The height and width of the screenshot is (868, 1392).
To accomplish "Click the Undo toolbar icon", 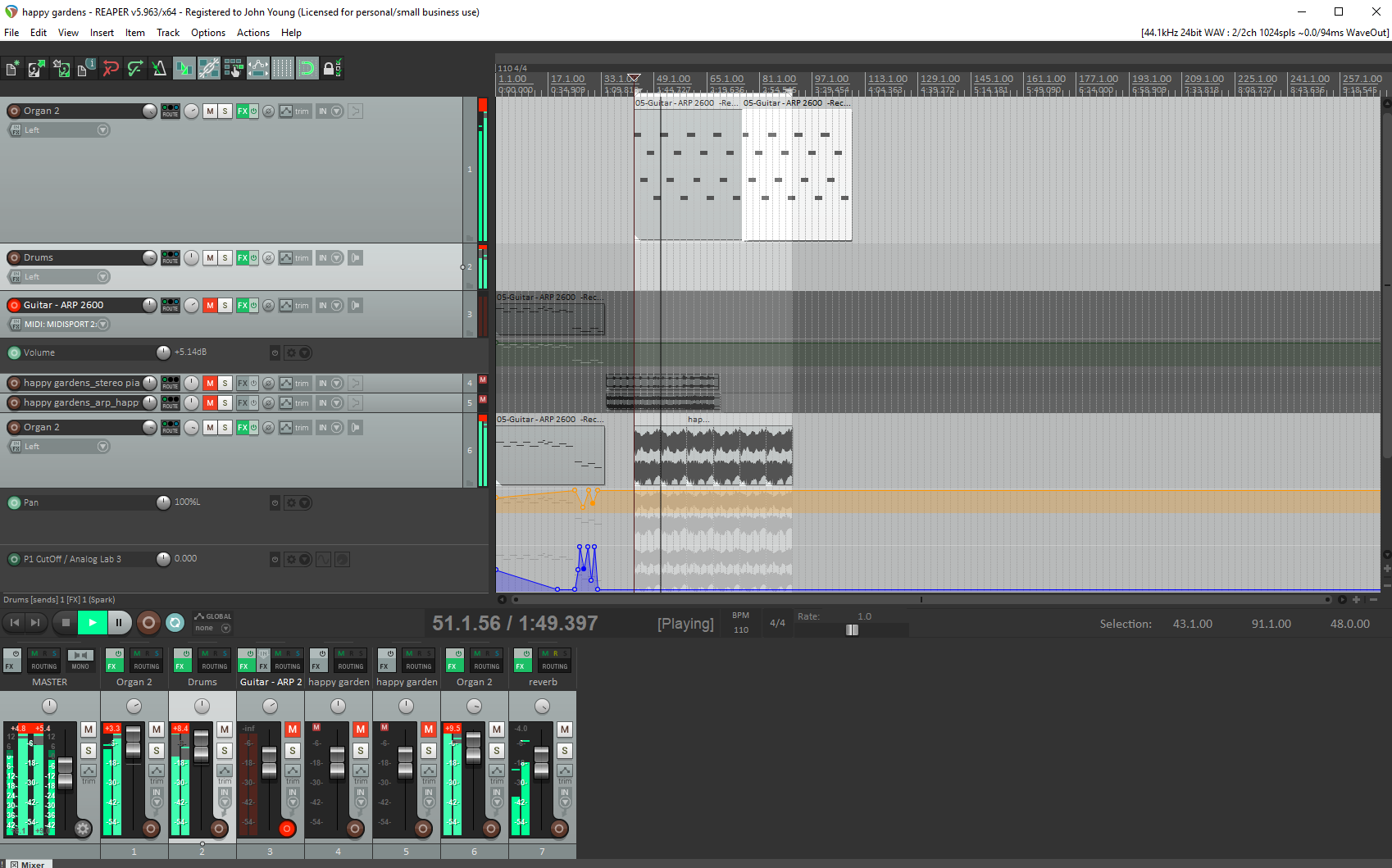I will [111, 68].
